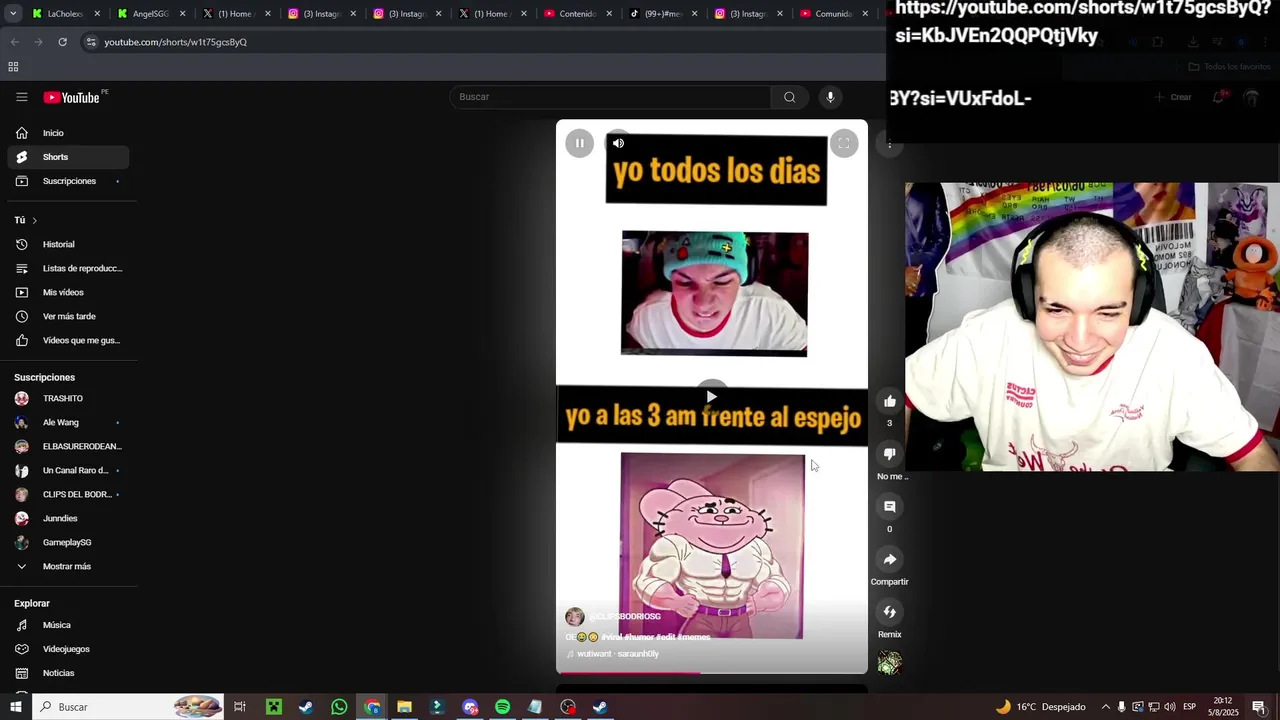Viewport: 1280px width, 720px height.
Task: Switch to the AngelSGG browser tab
Action: click(152, 14)
